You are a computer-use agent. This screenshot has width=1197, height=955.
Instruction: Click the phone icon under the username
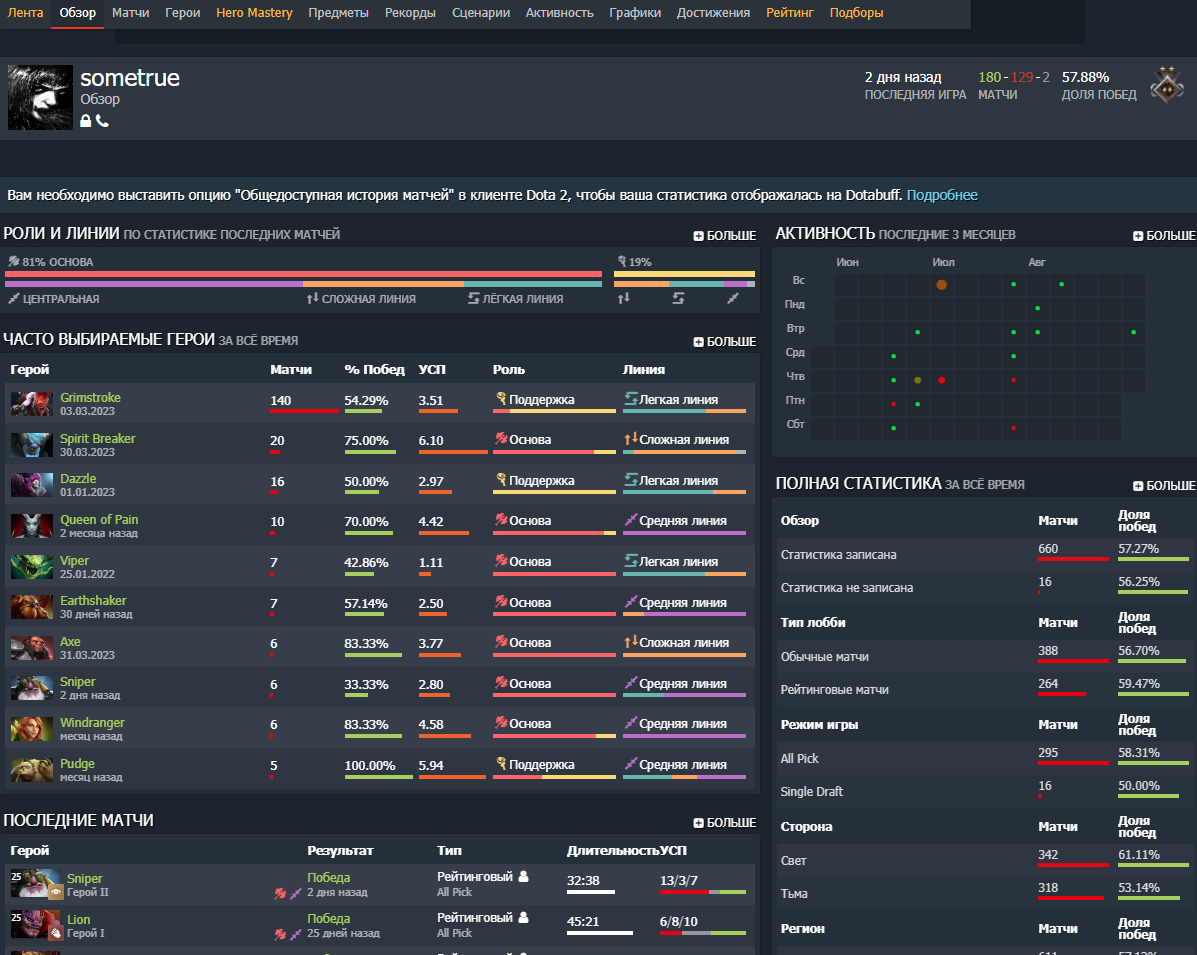tap(102, 121)
